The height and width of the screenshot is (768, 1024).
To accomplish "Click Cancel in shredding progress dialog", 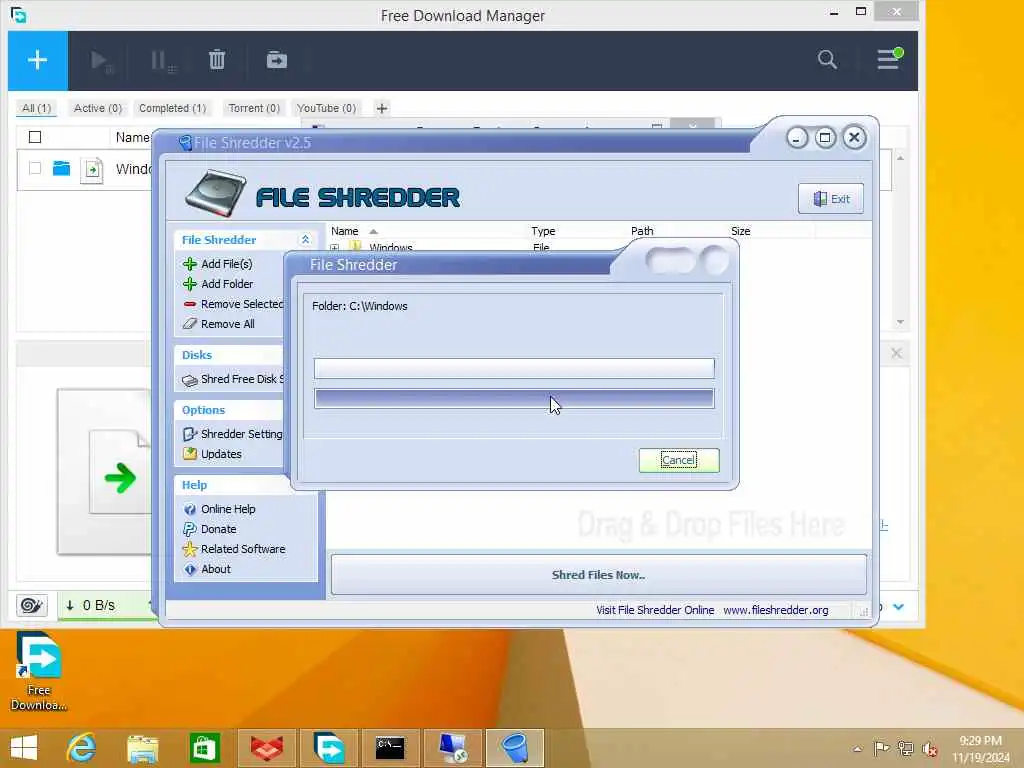I will pos(679,460).
